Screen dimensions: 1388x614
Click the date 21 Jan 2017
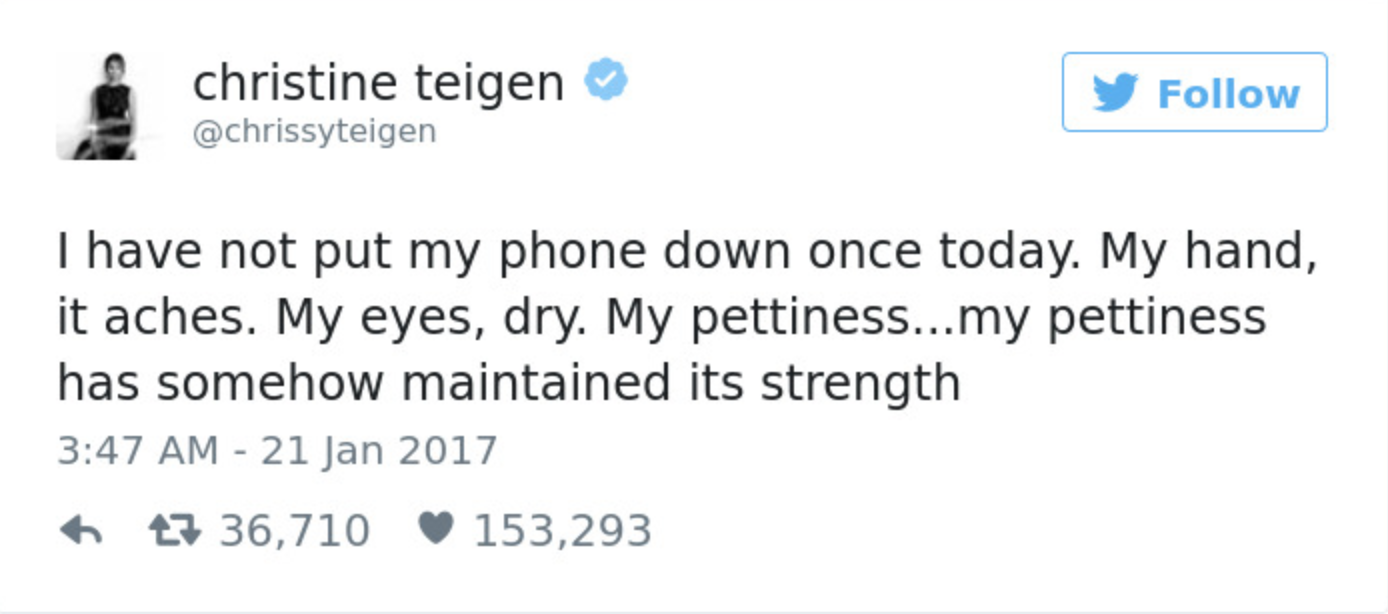coord(378,449)
